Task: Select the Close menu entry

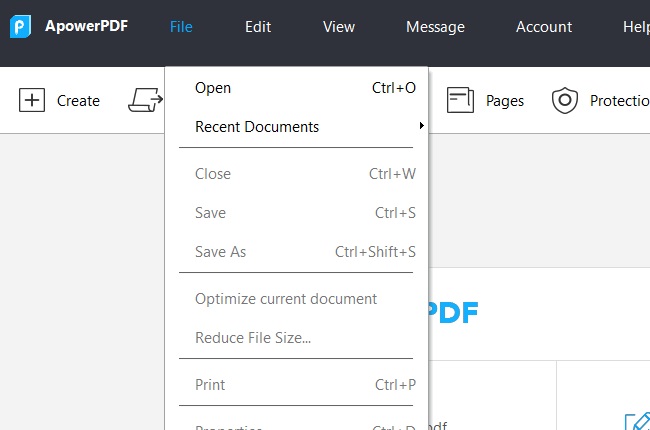Action: click(x=213, y=174)
